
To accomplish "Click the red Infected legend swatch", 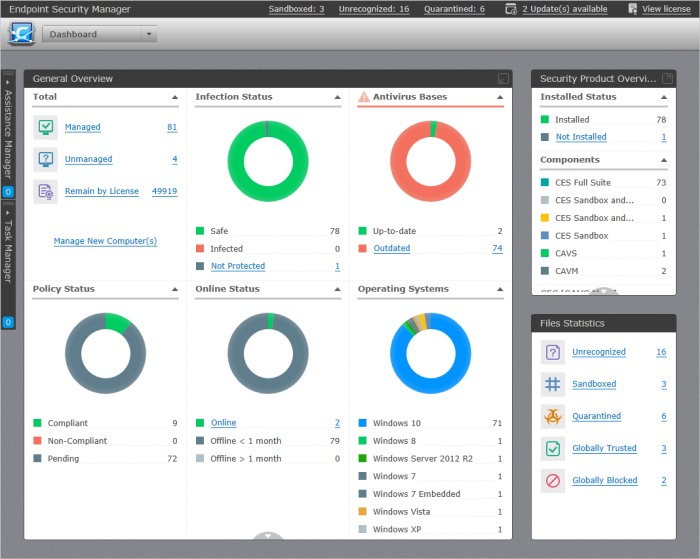I will pos(200,249).
